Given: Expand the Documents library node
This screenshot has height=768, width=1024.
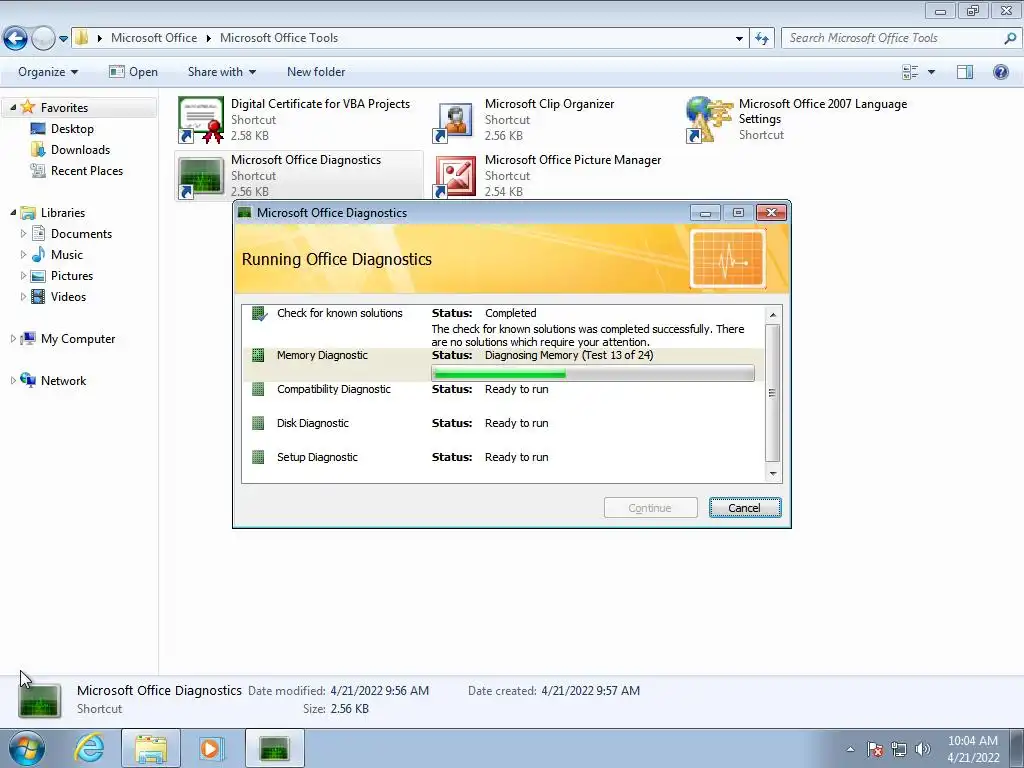Looking at the screenshot, I should (x=24, y=233).
